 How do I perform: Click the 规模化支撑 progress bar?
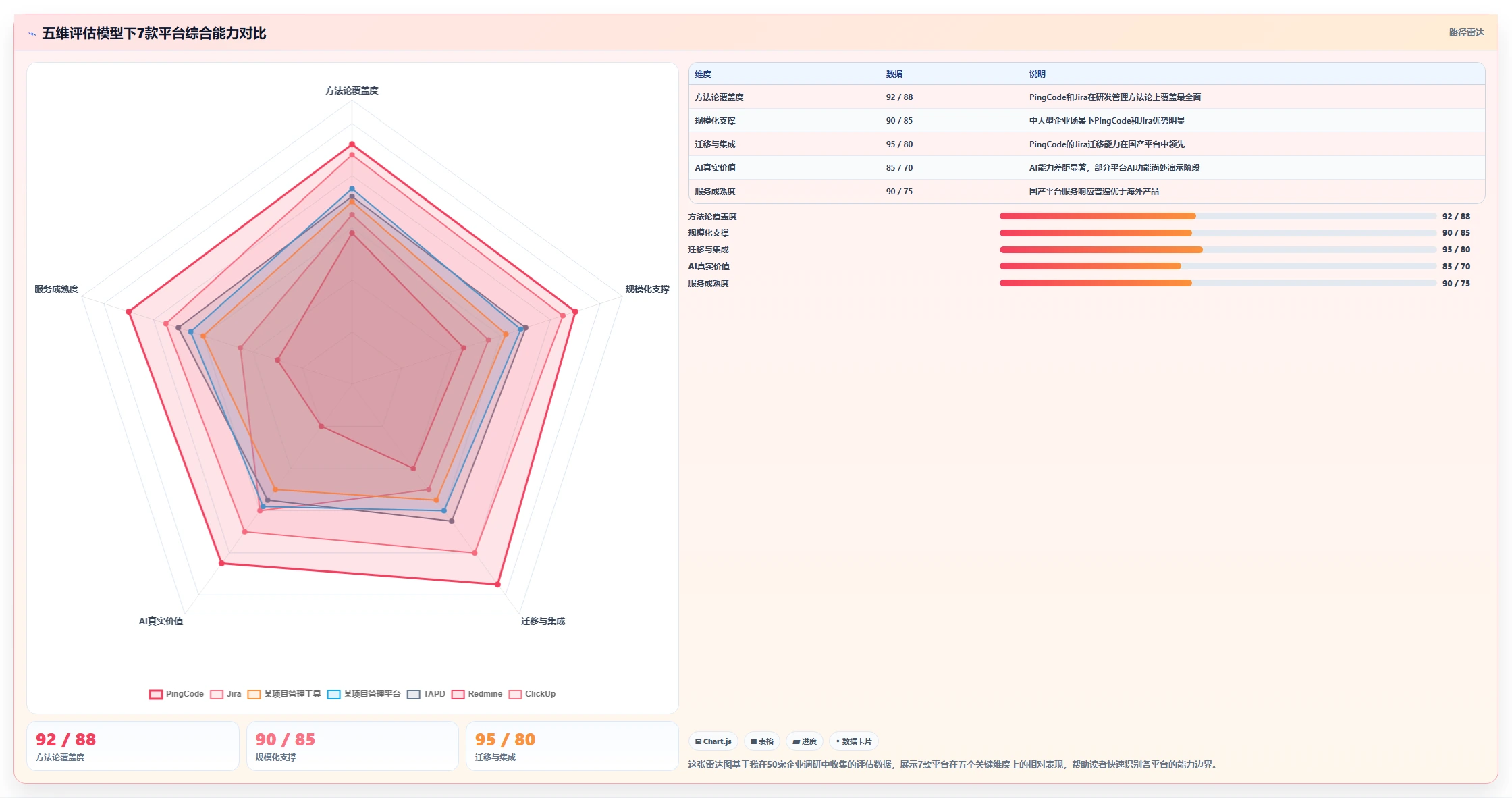pos(1218,233)
